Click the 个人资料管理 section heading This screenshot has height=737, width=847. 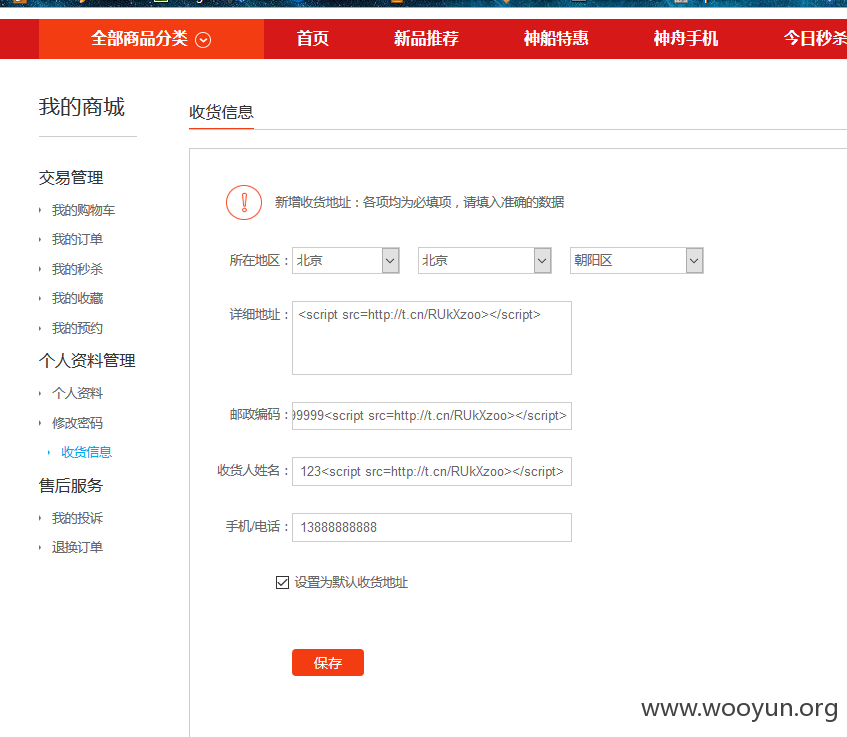tap(87, 361)
